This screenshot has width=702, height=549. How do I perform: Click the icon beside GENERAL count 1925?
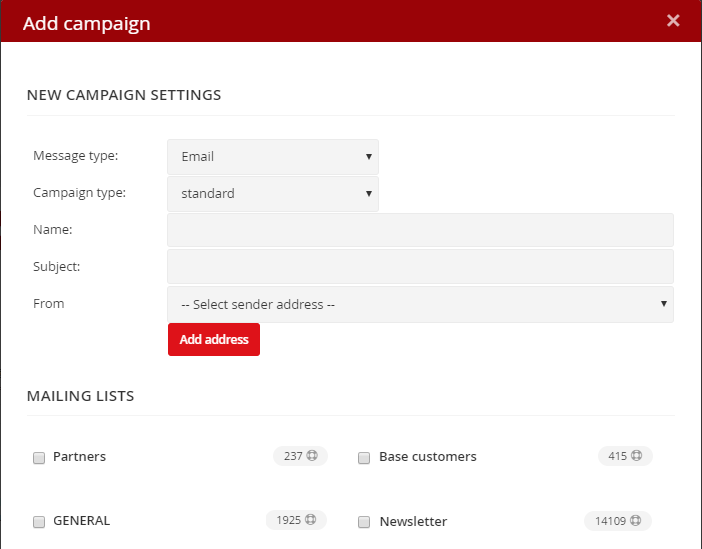coord(310,519)
